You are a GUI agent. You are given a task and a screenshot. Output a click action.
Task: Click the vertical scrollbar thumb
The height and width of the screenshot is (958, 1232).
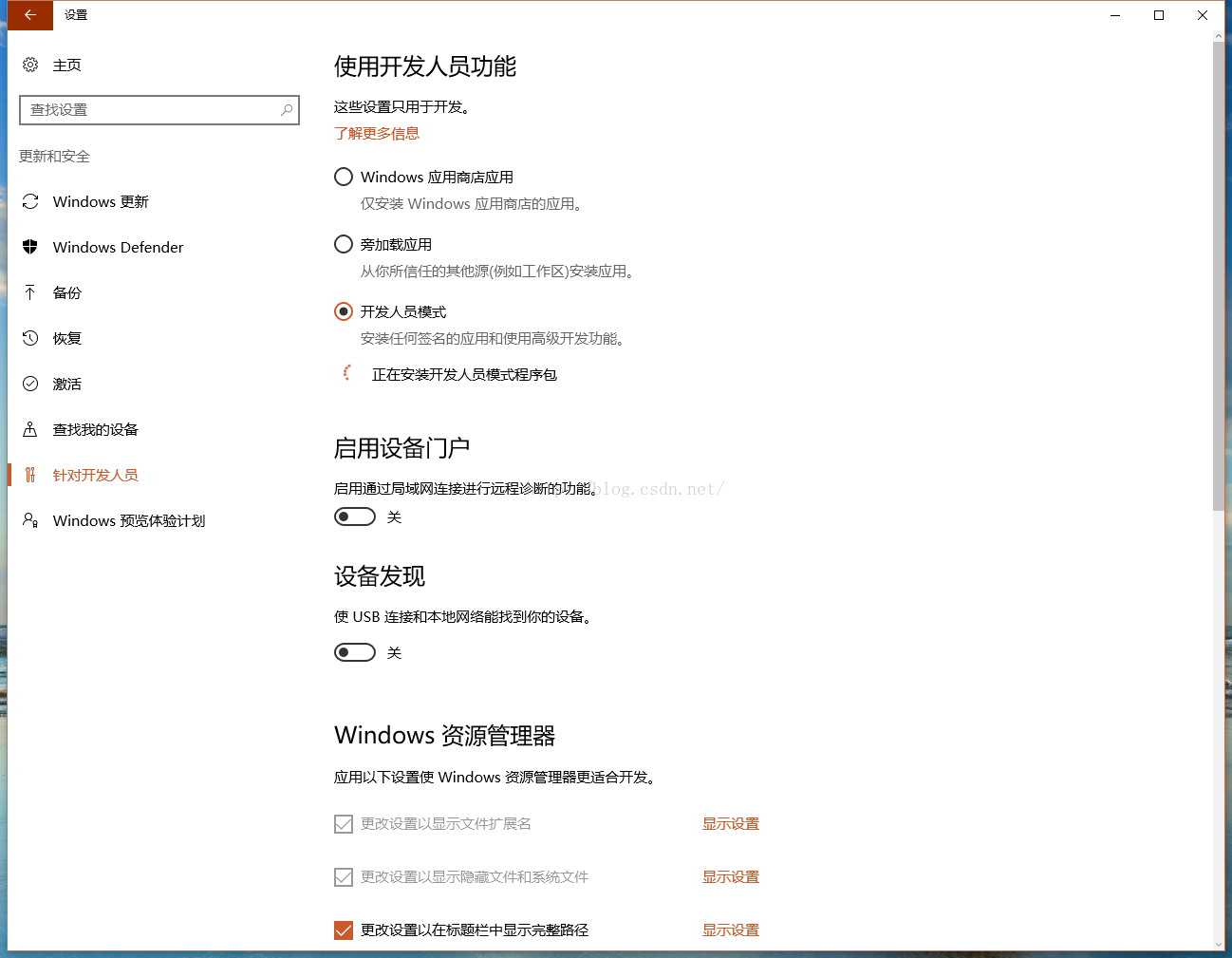click(1219, 276)
